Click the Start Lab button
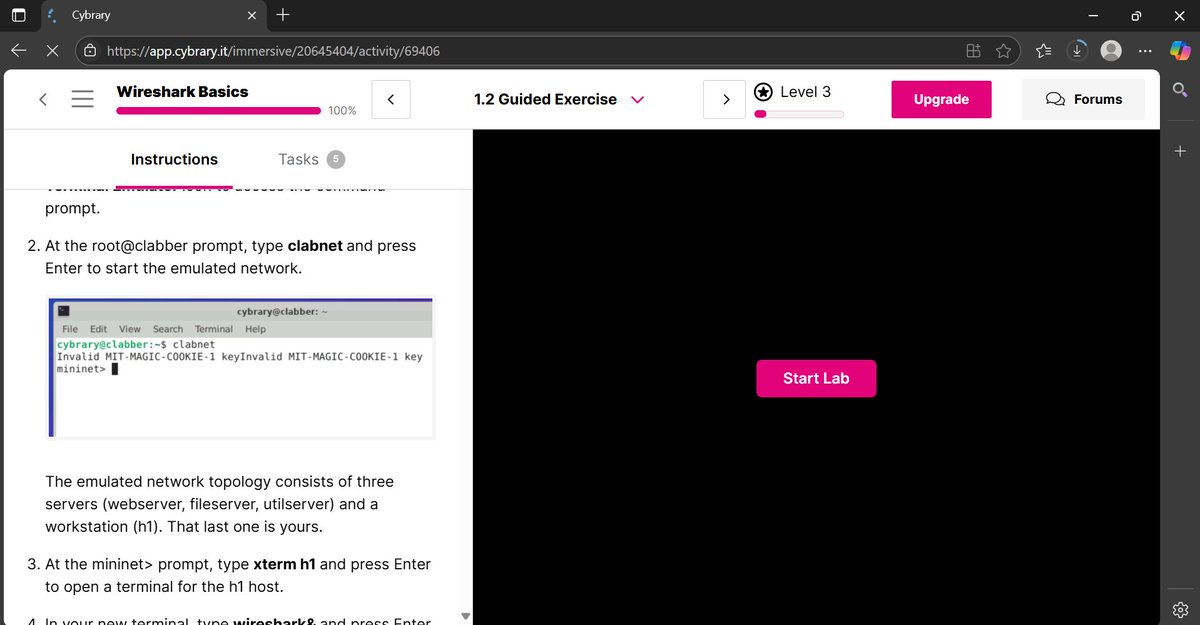Screen dimensions: 1200x625 click(816, 378)
